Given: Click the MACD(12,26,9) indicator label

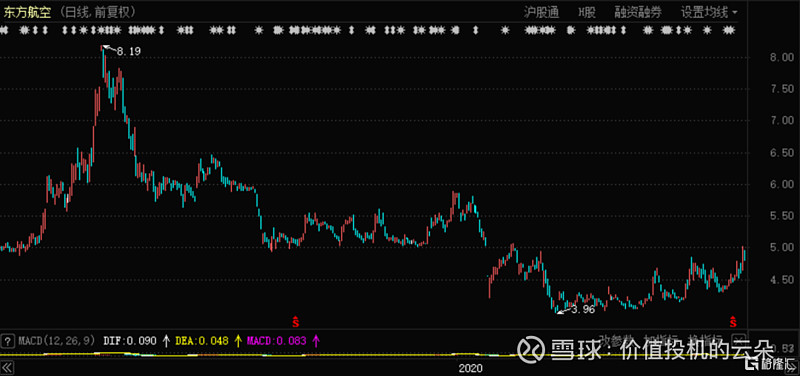Looking at the screenshot, I should pos(57,340).
